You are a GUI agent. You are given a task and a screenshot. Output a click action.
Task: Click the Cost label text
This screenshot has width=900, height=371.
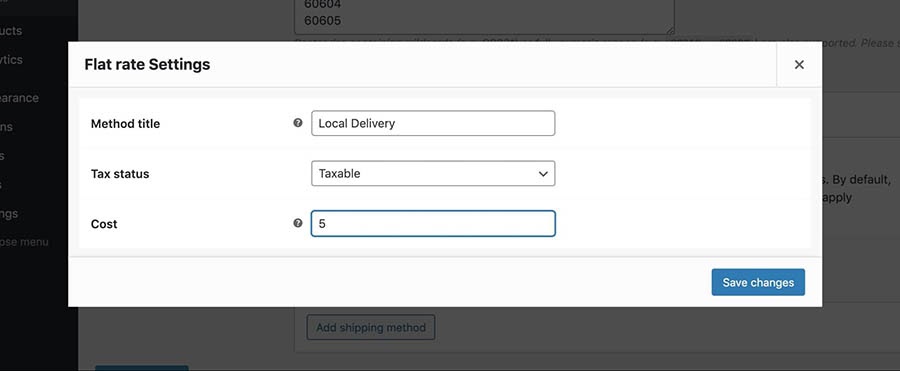pos(104,224)
